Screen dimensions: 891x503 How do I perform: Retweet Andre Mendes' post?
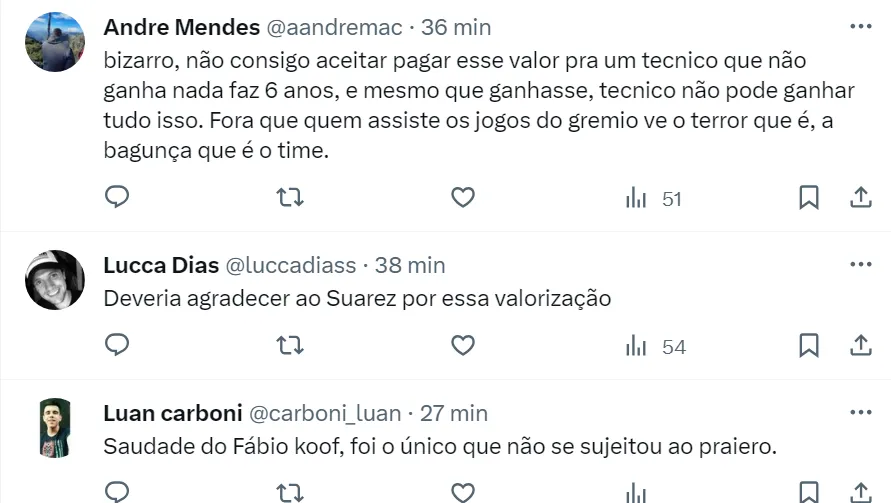click(289, 198)
